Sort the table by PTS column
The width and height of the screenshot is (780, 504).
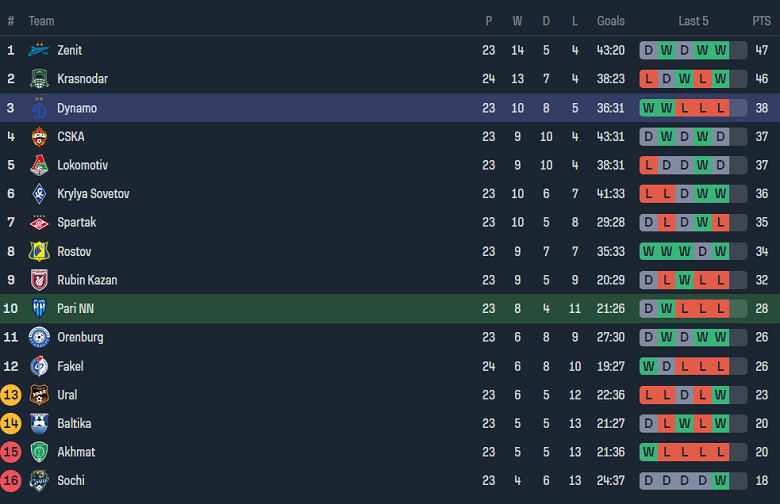(762, 21)
